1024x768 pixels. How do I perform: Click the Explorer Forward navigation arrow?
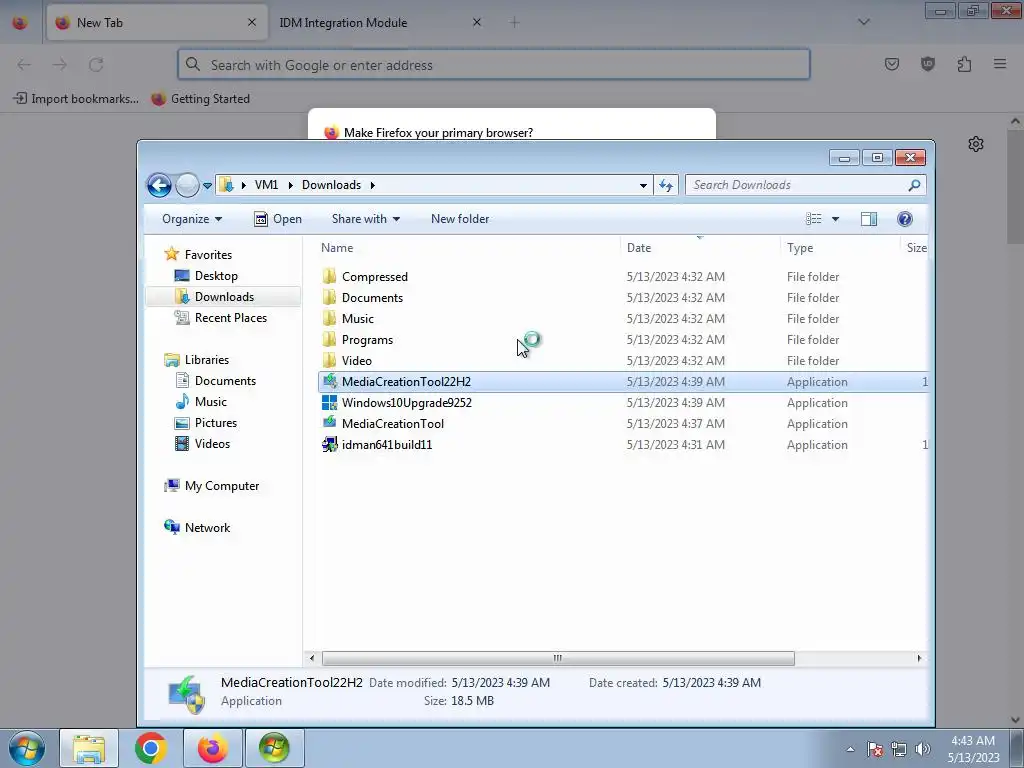pyautogui.click(x=187, y=185)
